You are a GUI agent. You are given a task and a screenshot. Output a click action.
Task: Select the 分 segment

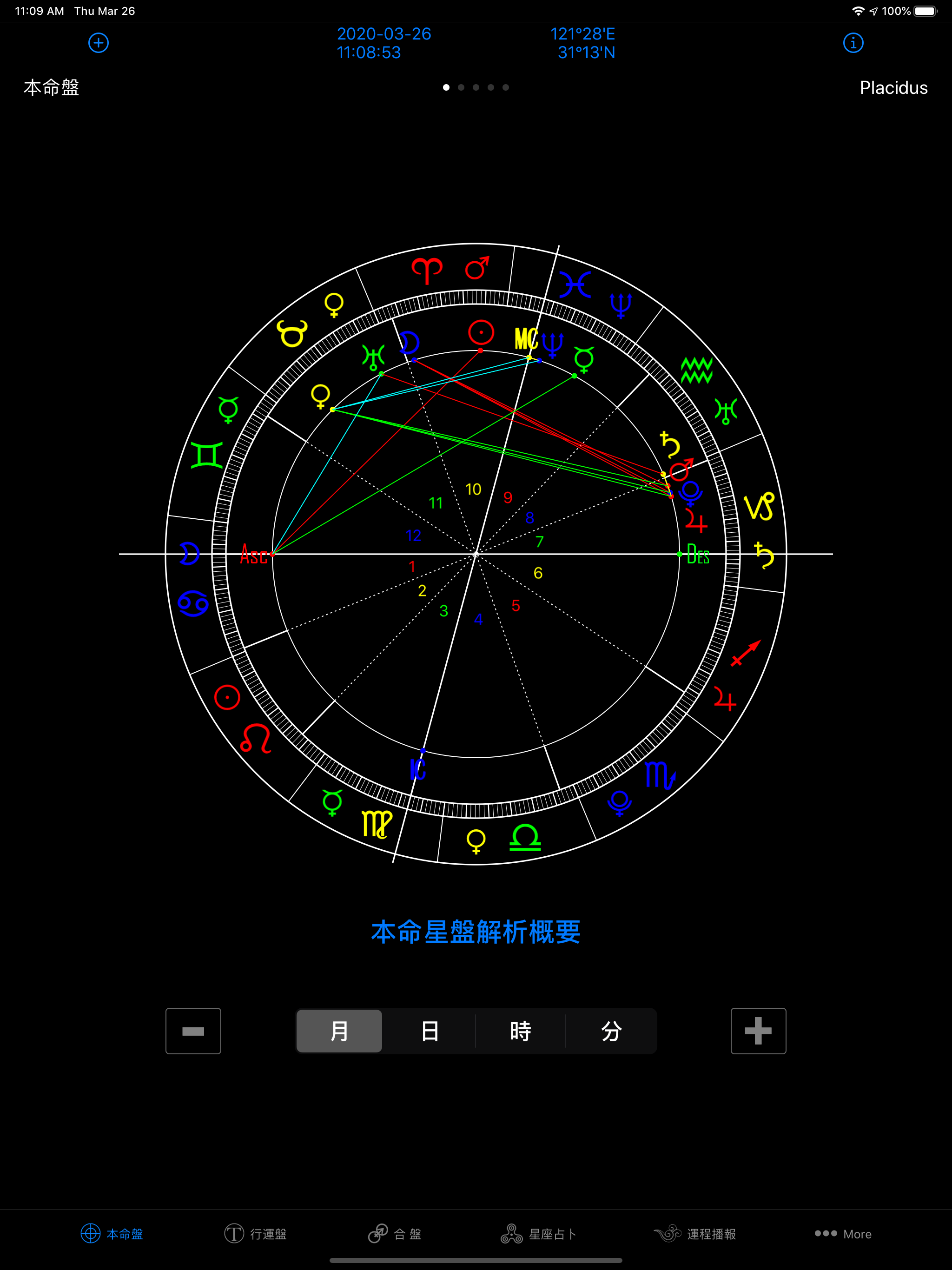(612, 1031)
